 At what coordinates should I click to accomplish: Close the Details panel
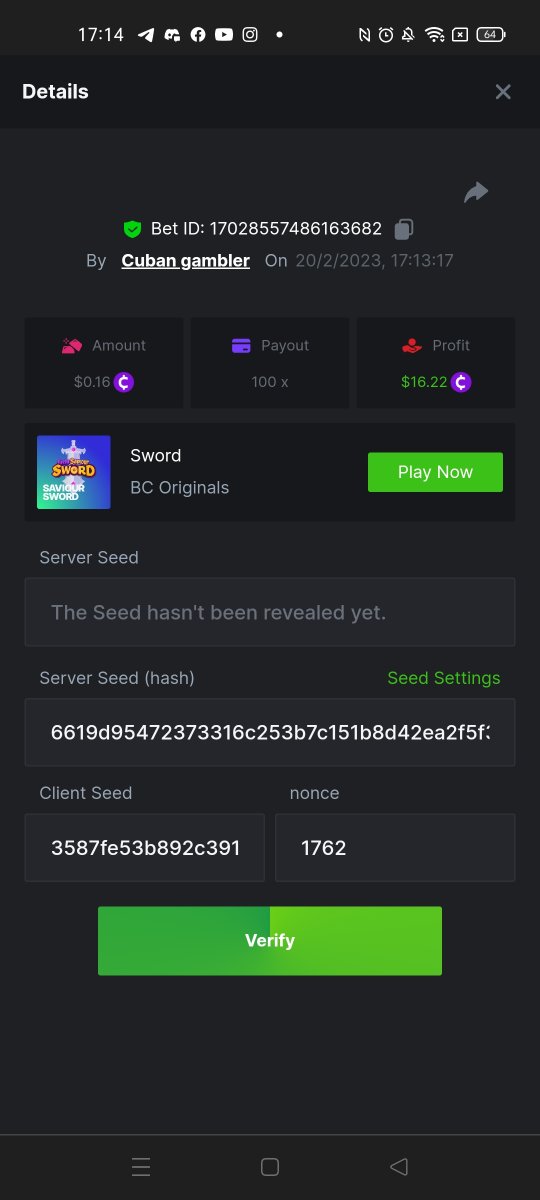[503, 92]
